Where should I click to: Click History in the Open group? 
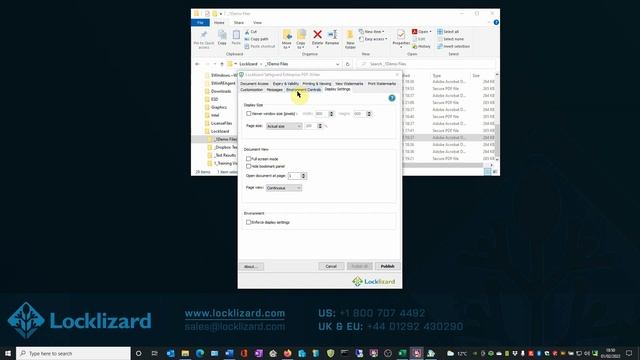421,47
